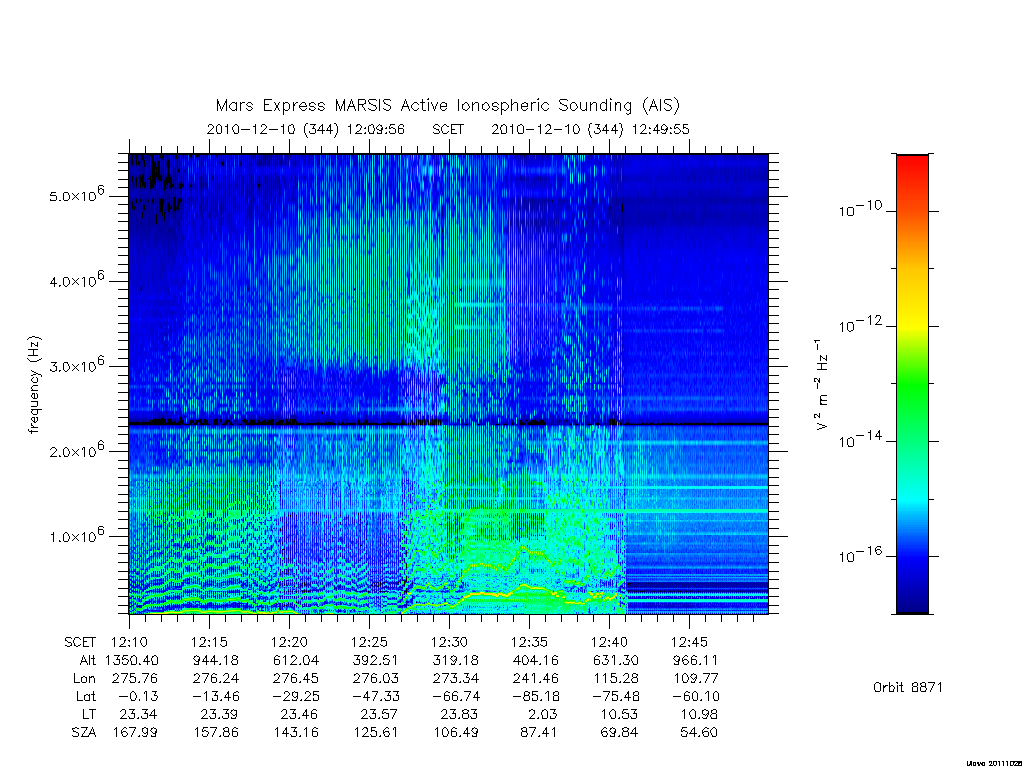The height and width of the screenshot is (768, 1024).
Task: Click the plot title mentioning MARSIS Active Ionospheric Sounding
Action: (x=447, y=106)
